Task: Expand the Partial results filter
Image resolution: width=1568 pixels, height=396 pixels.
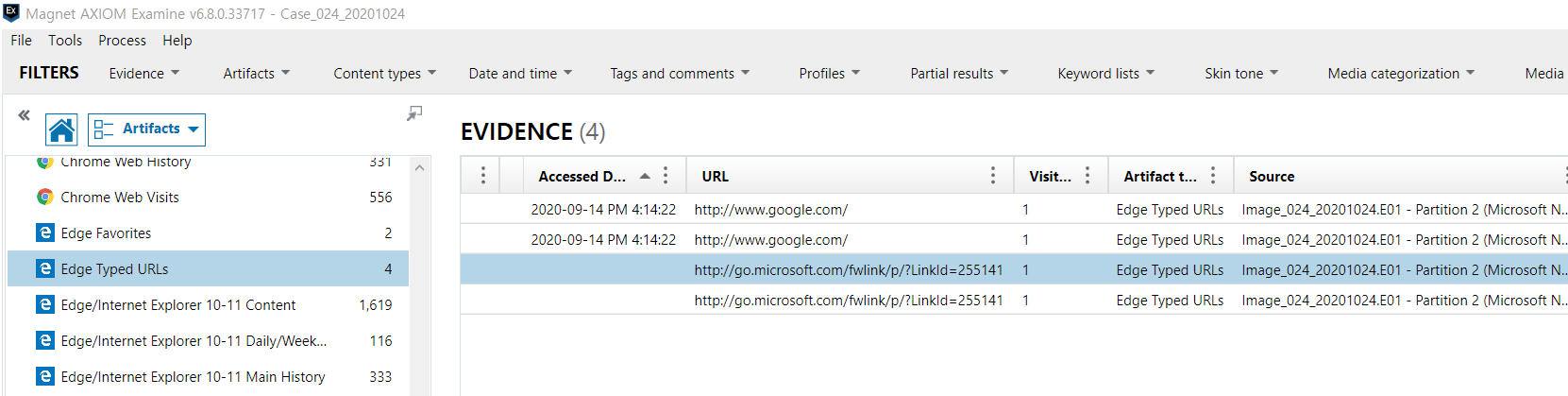Action: click(x=959, y=73)
